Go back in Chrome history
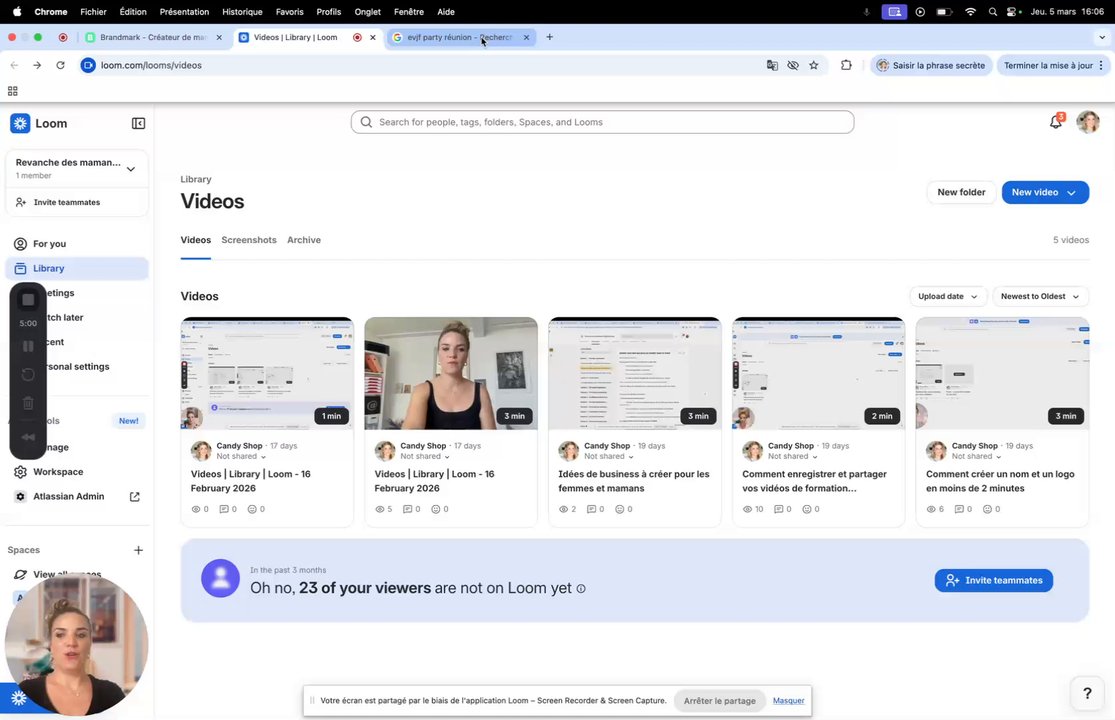This screenshot has height=720, width=1115. point(14,65)
